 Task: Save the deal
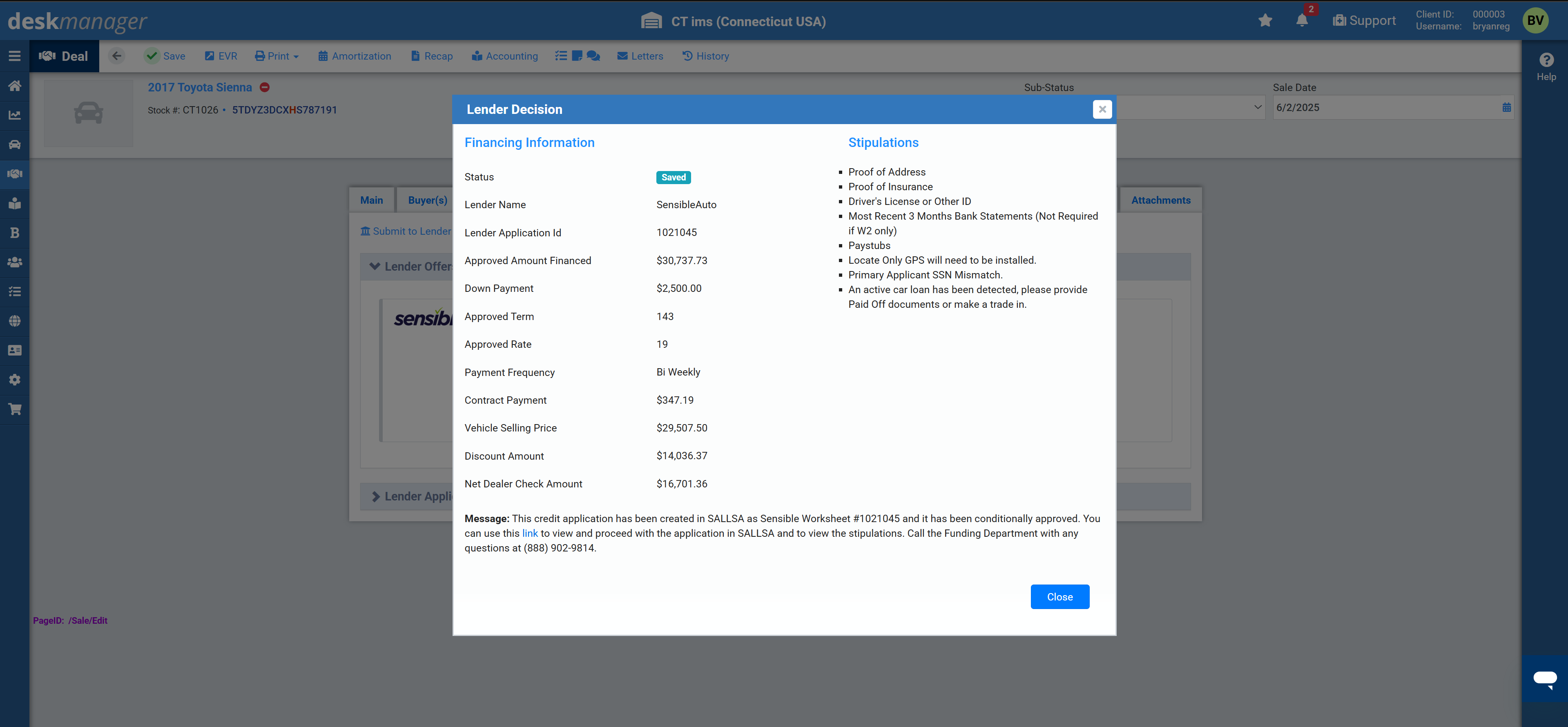[165, 56]
